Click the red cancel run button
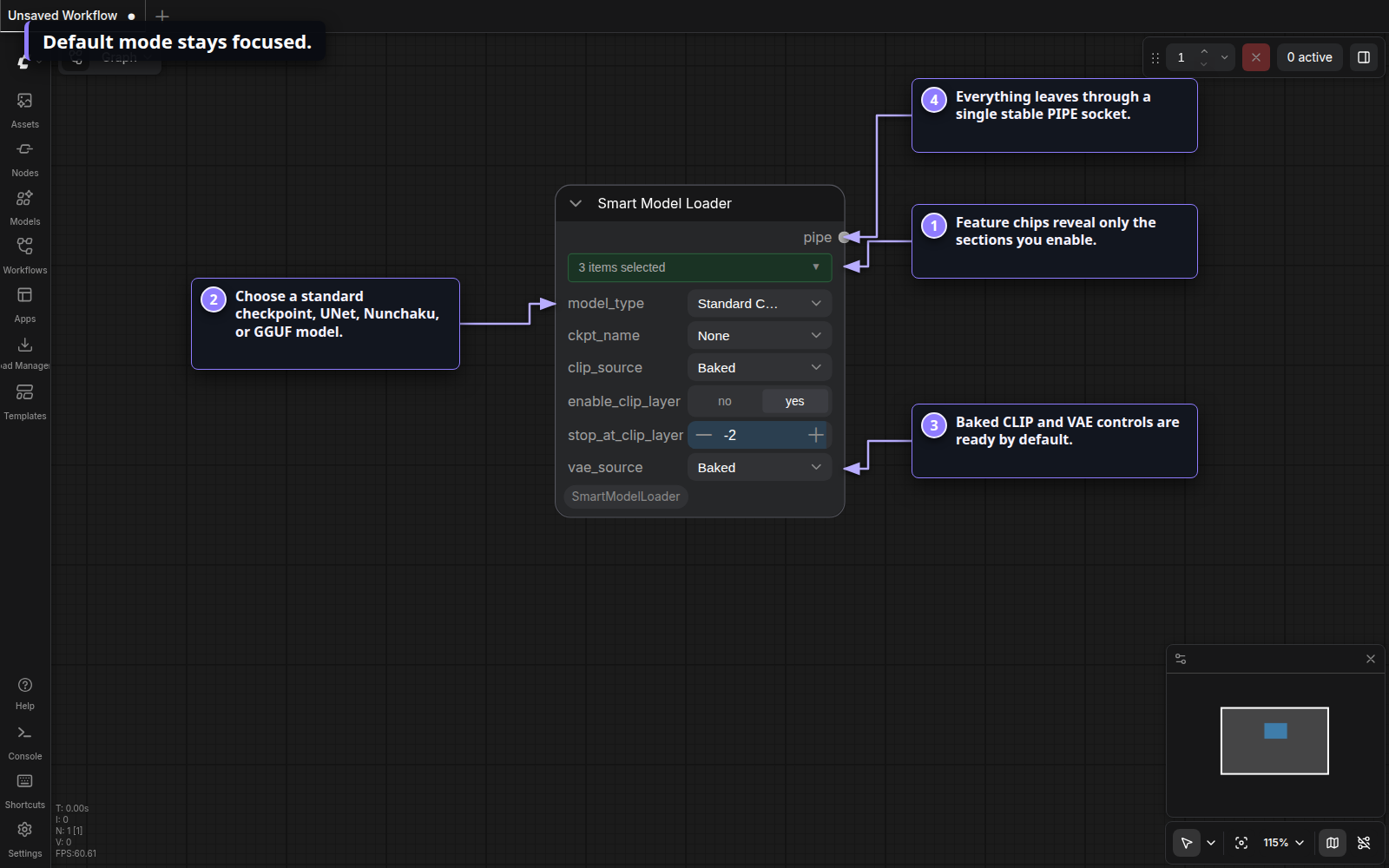 tap(1255, 57)
